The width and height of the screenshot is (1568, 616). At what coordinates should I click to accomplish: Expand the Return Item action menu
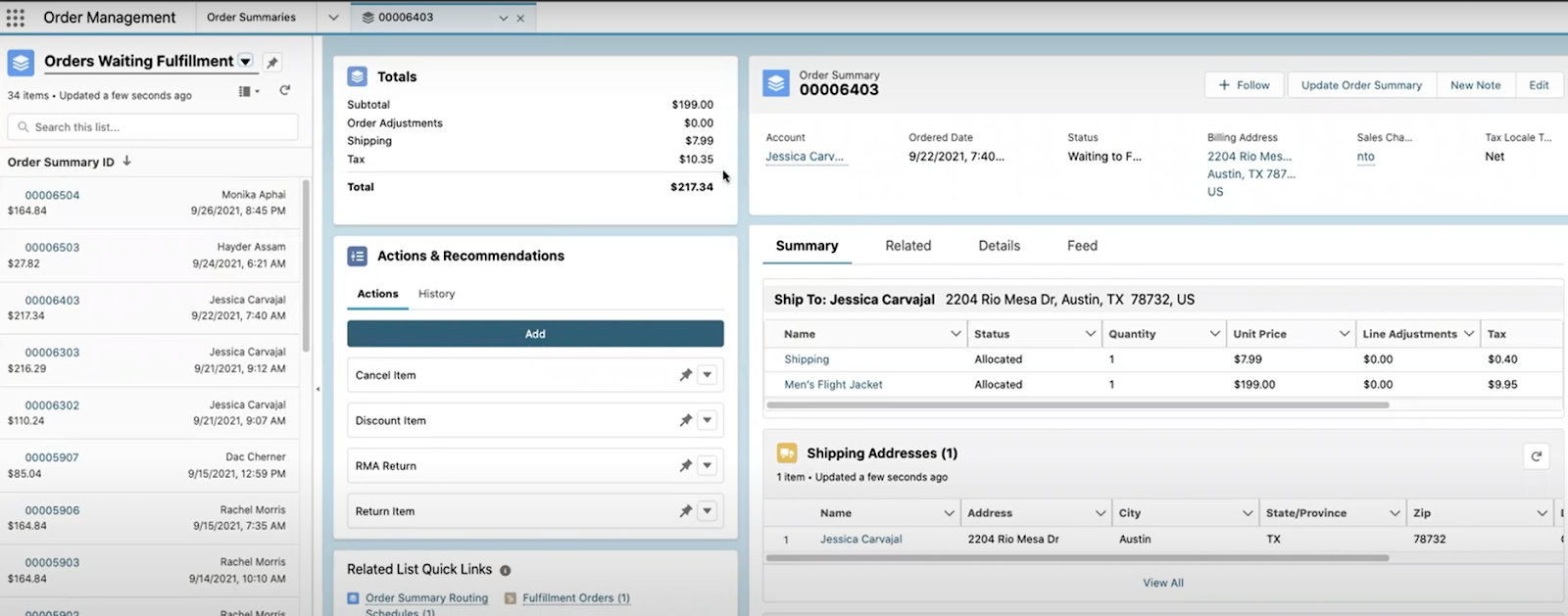(x=708, y=511)
